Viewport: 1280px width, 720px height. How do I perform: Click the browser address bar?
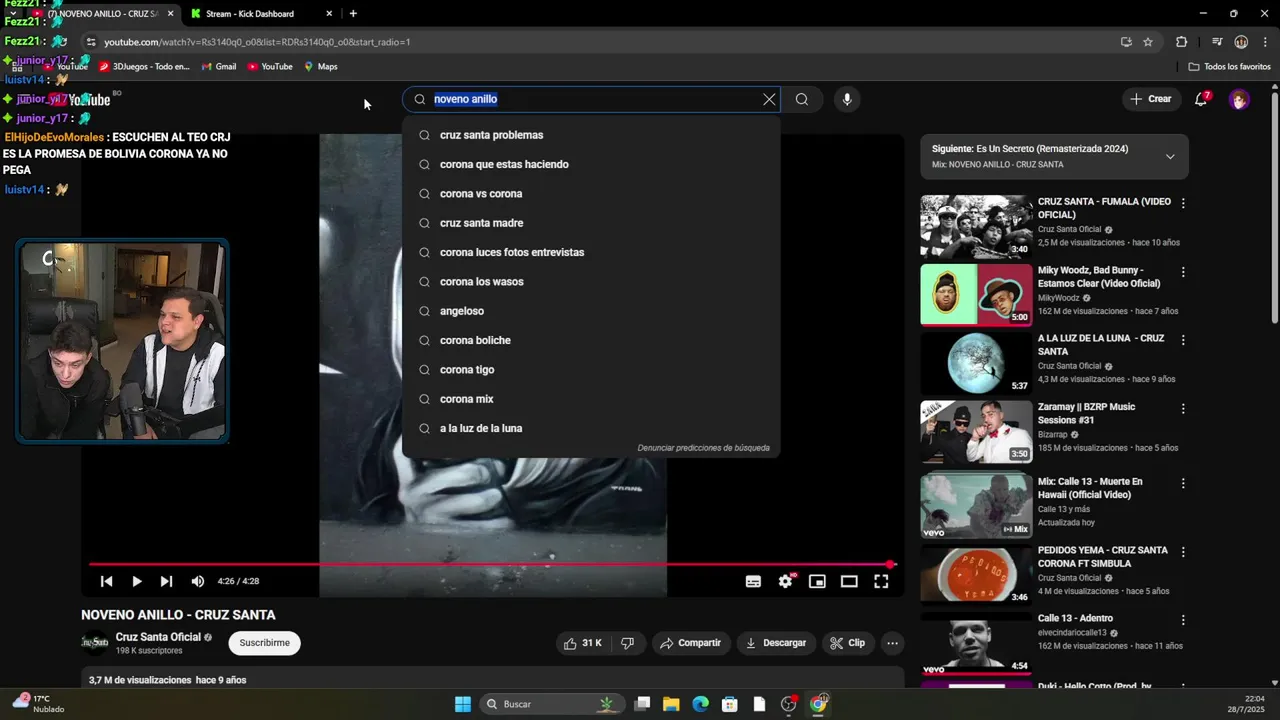tap(600, 42)
